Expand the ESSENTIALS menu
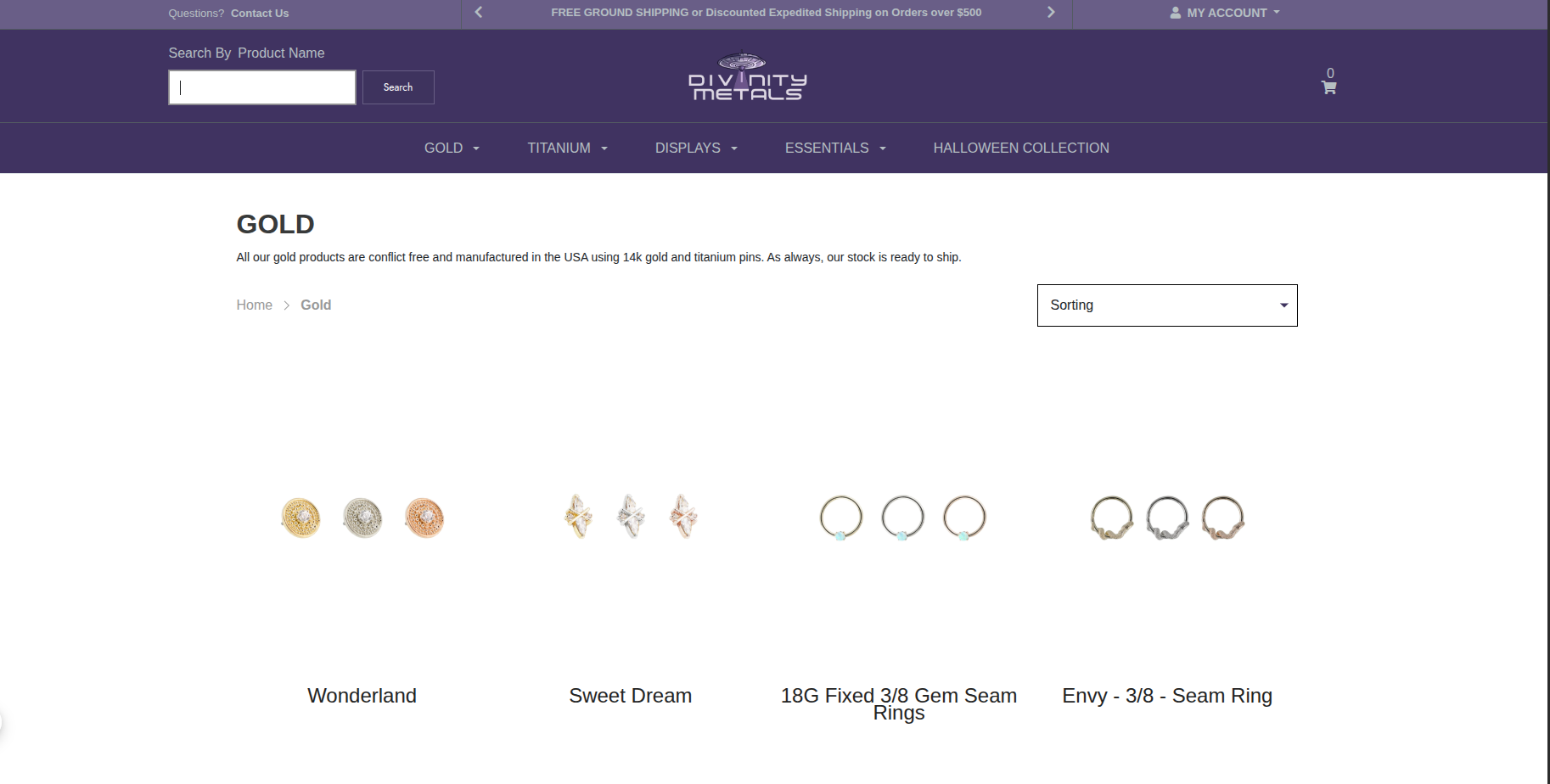The width and height of the screenshot is (1550, 784). pyautogui.click(x=835, y=148)
